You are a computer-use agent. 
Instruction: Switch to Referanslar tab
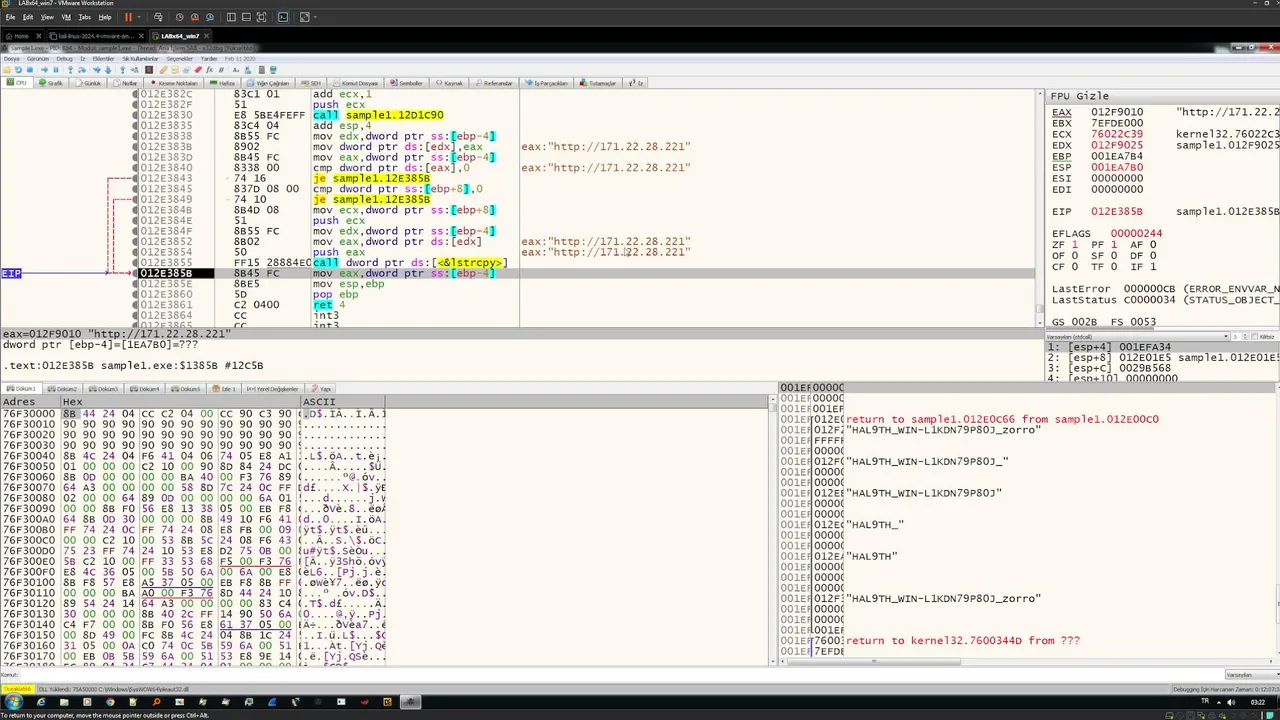(x=492, y=83)
